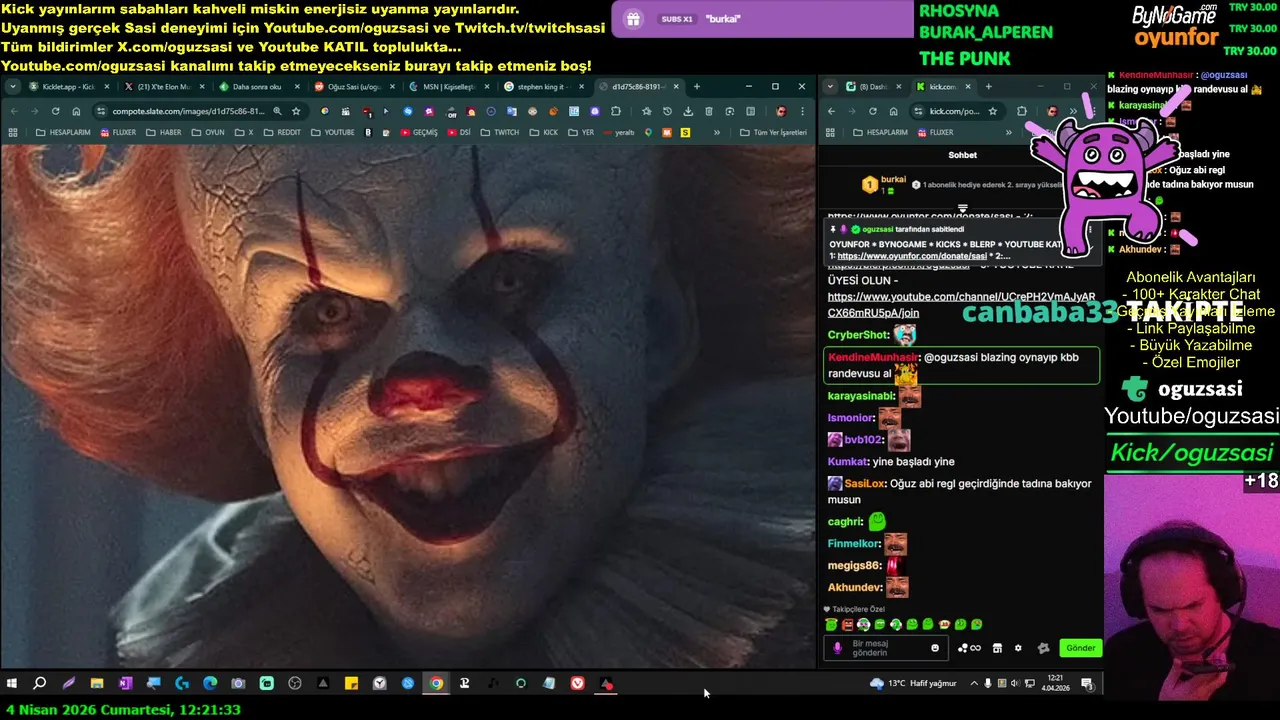Image resolution: width=1280 pixels, height=720 pixels.
Task: Expand hidden bookmarks chevron in left browser
Action: [x=716, y=132]
